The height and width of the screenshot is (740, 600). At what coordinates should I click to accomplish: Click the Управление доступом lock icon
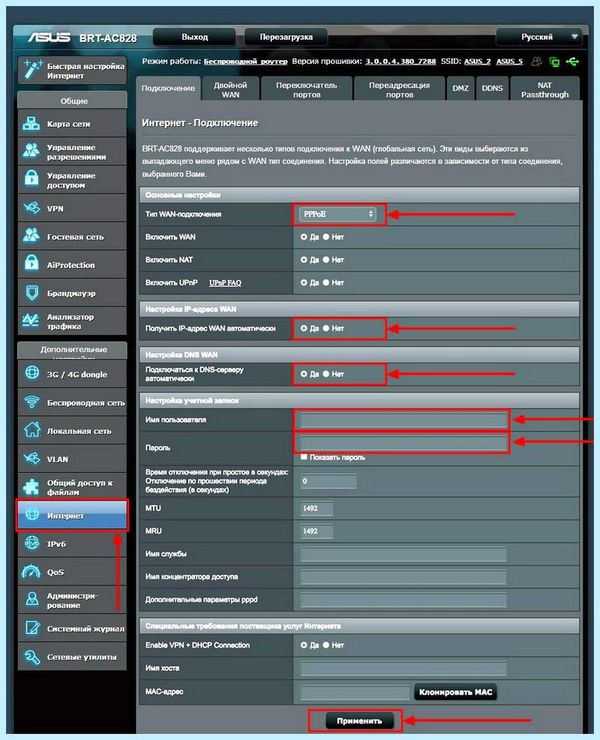click(32, 179)
